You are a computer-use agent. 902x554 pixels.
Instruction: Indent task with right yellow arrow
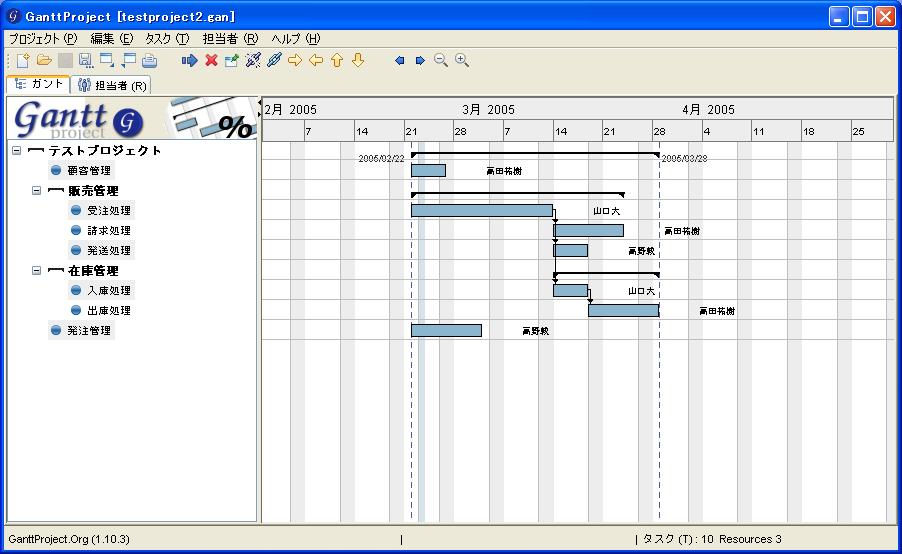click(x=295, y=61)
